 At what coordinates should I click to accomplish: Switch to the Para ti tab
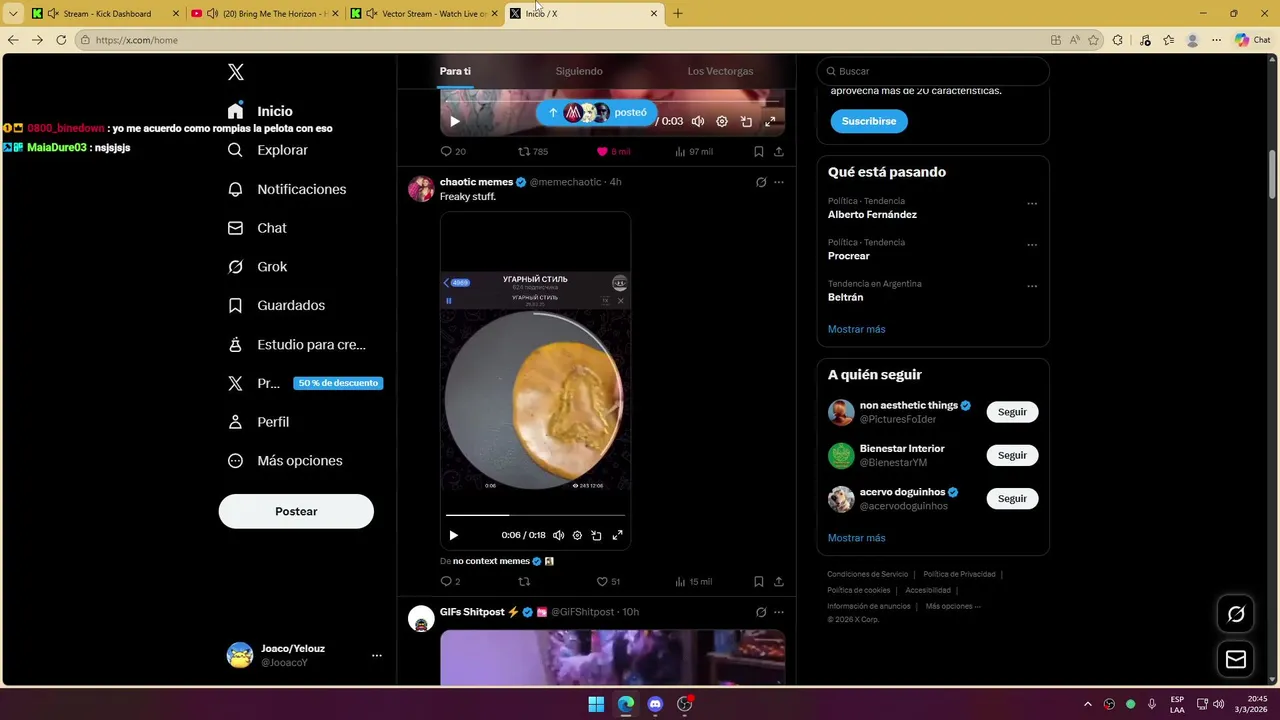[x=455, y=71]
